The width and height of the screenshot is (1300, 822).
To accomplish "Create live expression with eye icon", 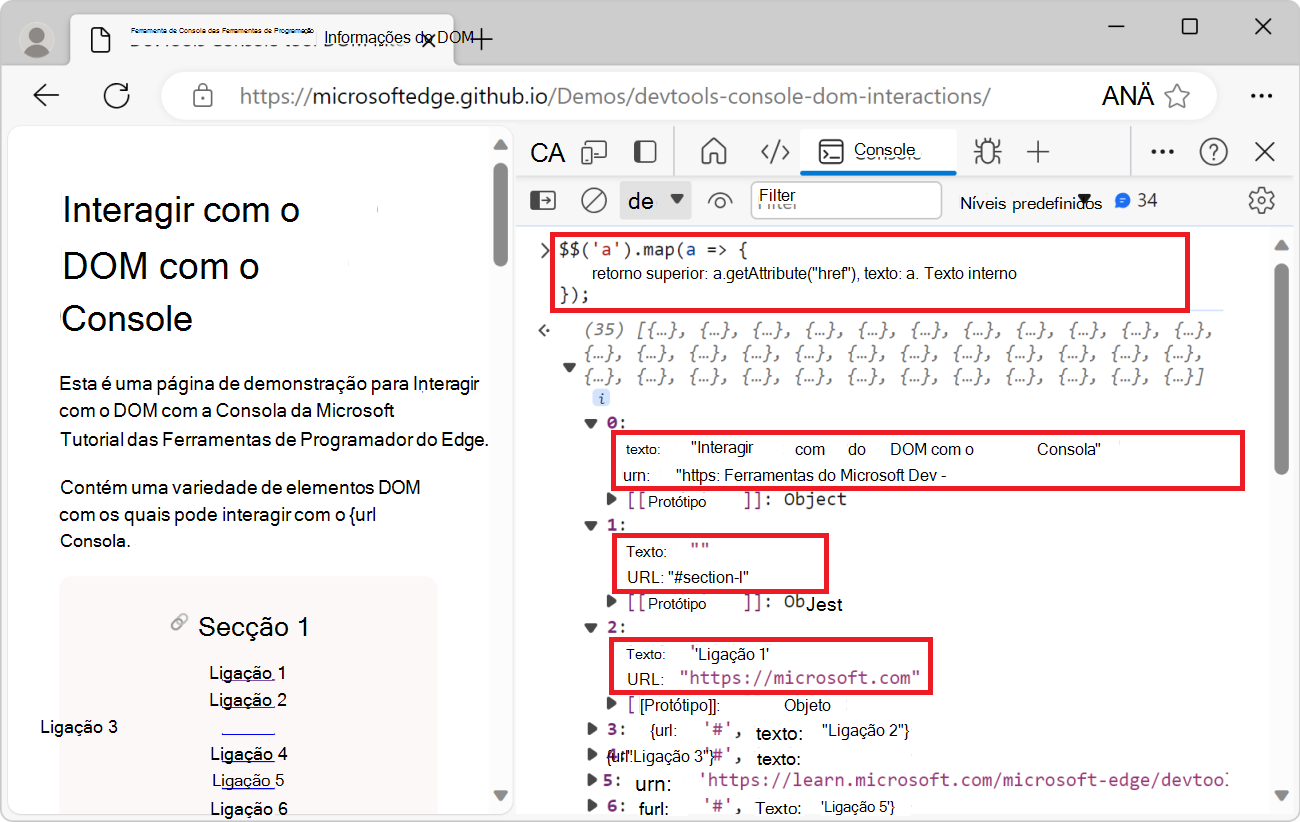I will tap(719, 201).
